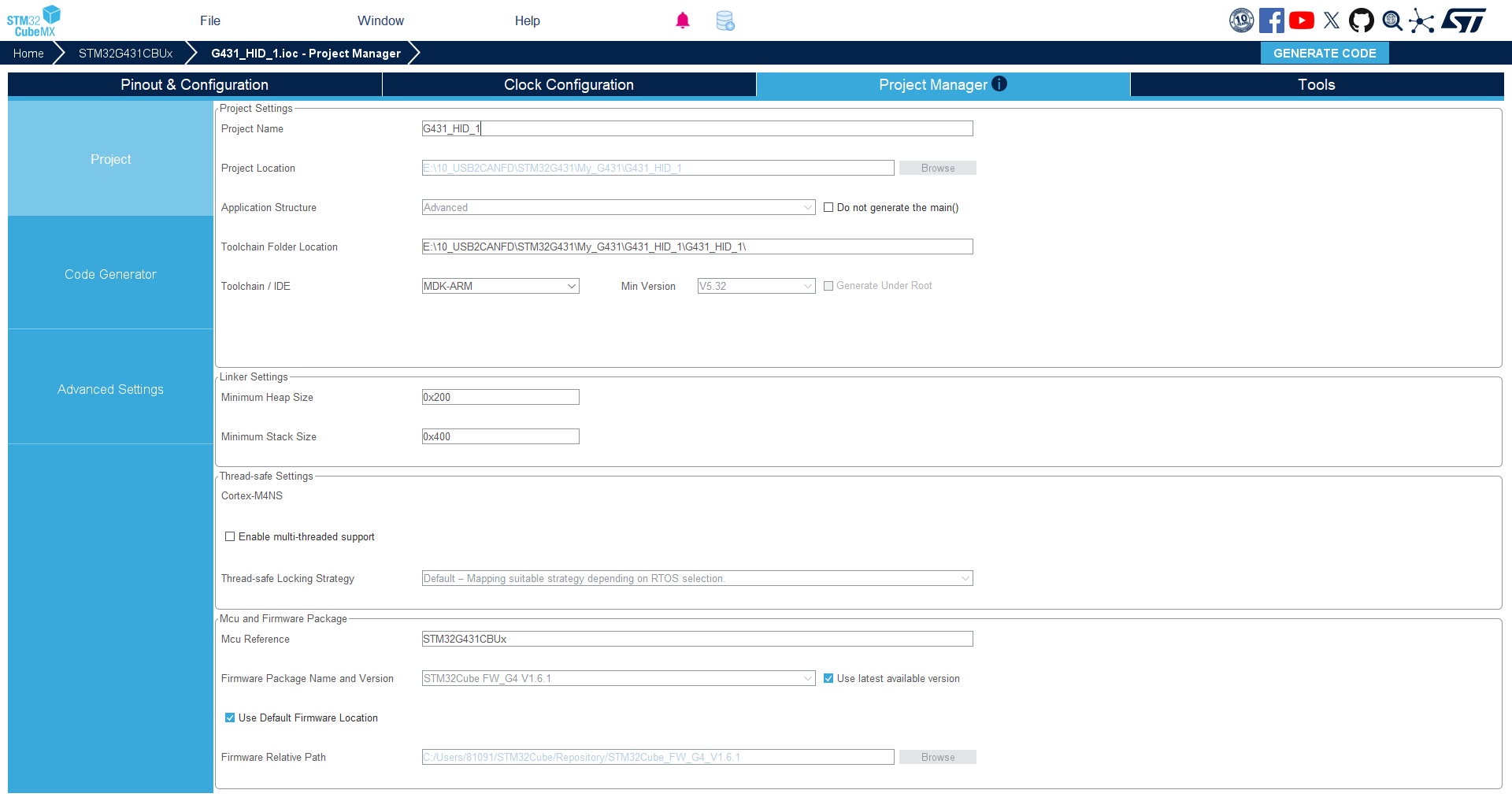Viewport: 1512px width, 801px height.
Task: Open the Window menu
Action: pyautogui.click(x=380, y=20)
